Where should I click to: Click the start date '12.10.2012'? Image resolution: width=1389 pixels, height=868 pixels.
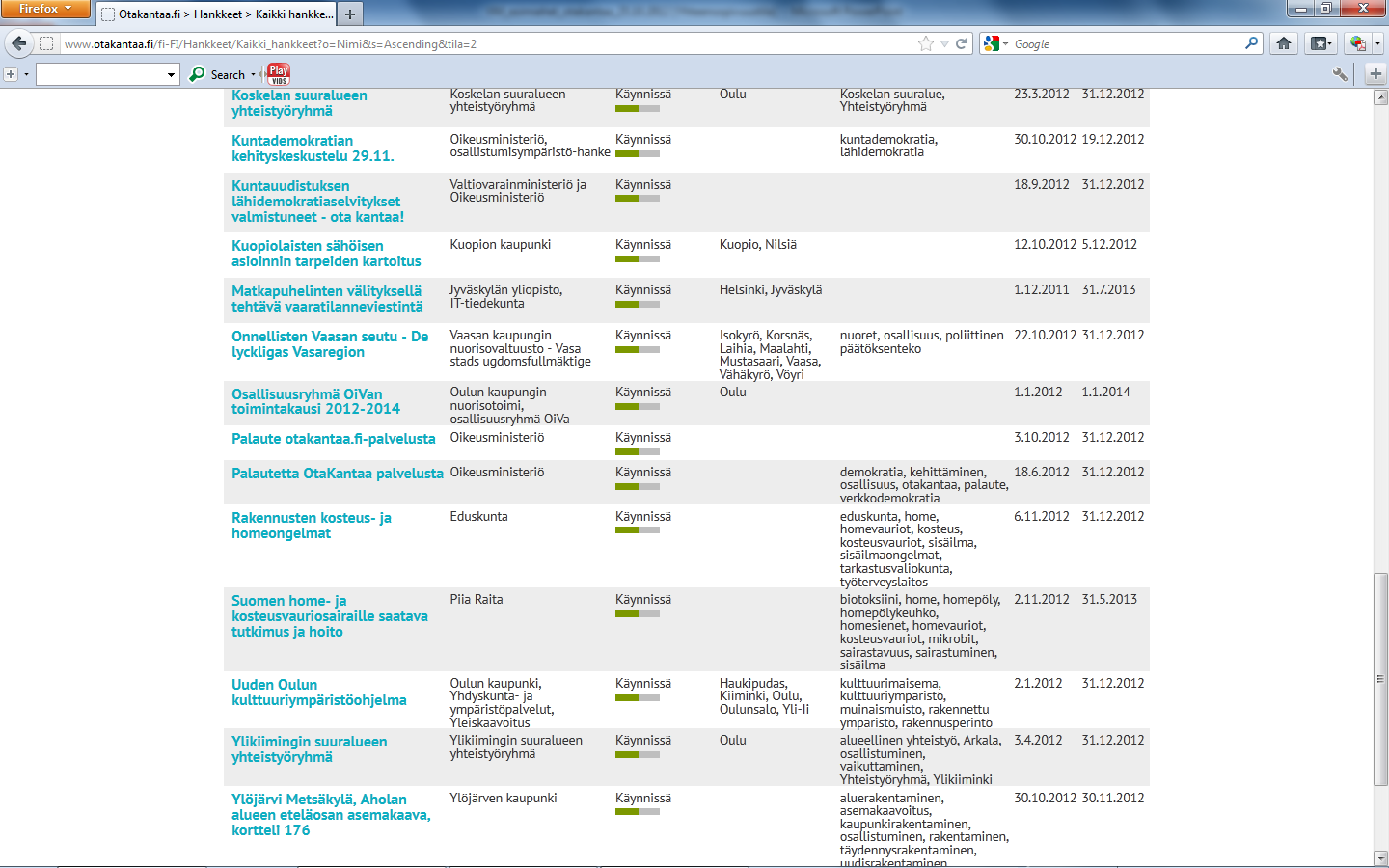[x=1045, y=245]
